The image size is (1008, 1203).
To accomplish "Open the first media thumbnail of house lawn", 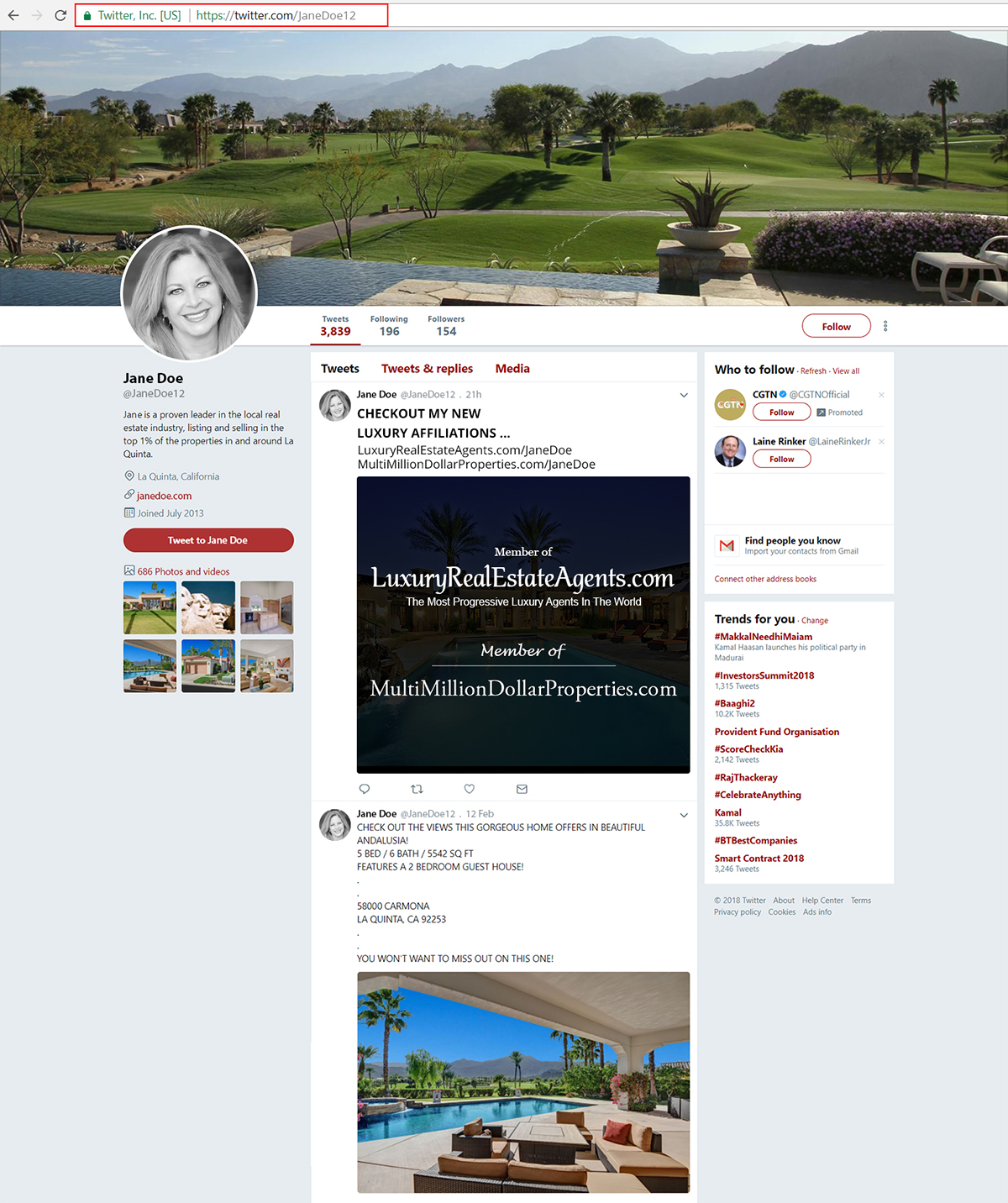I will [150, 607].
